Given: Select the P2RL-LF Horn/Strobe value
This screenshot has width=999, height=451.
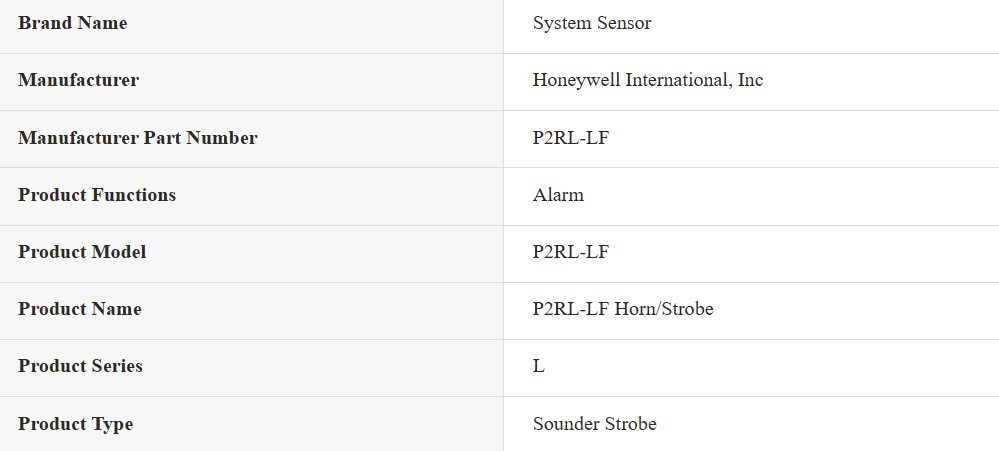Looking at the screenshot, I should click(623, 309).
